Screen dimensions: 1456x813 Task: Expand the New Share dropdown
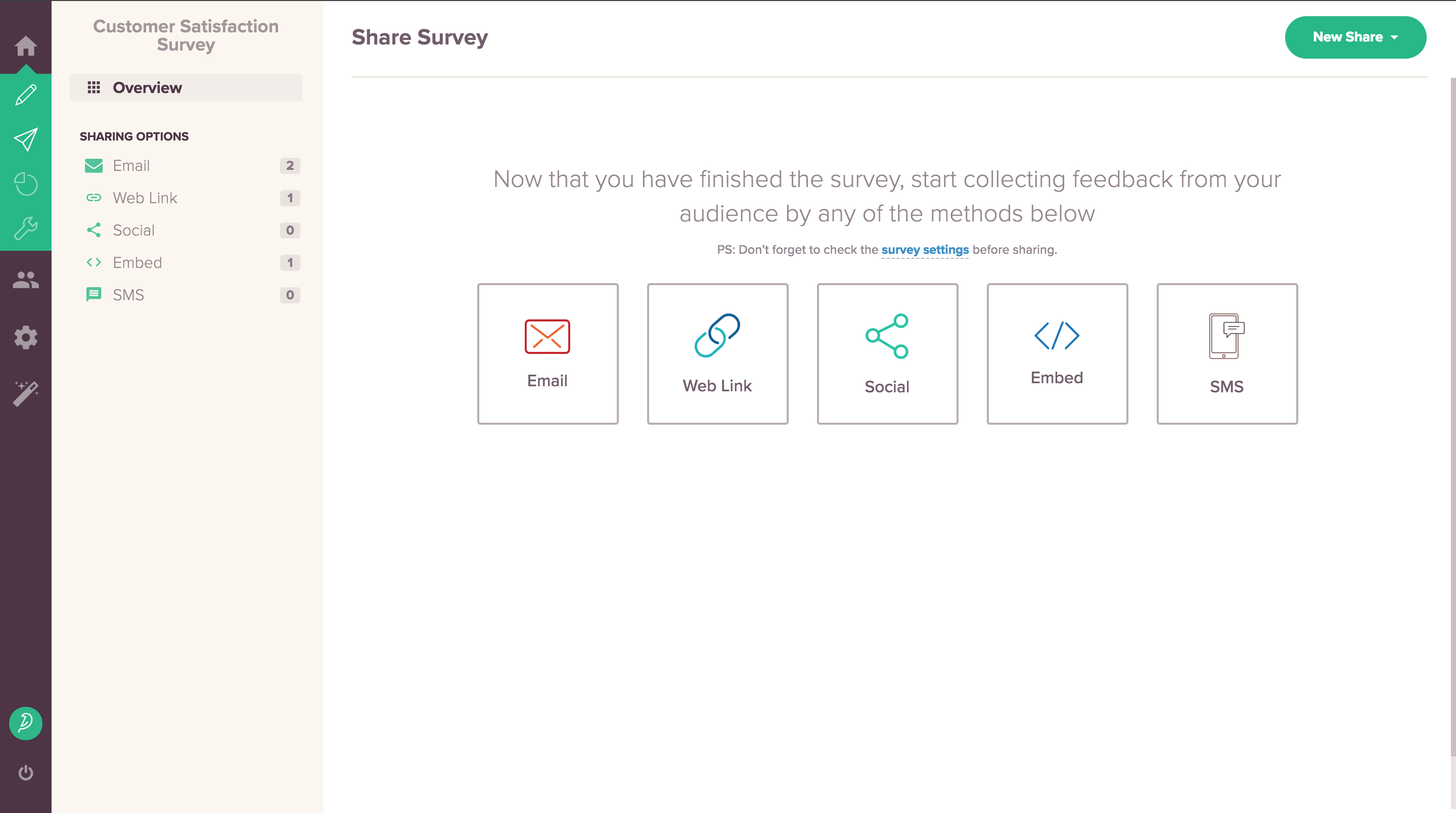point(1355,37)
